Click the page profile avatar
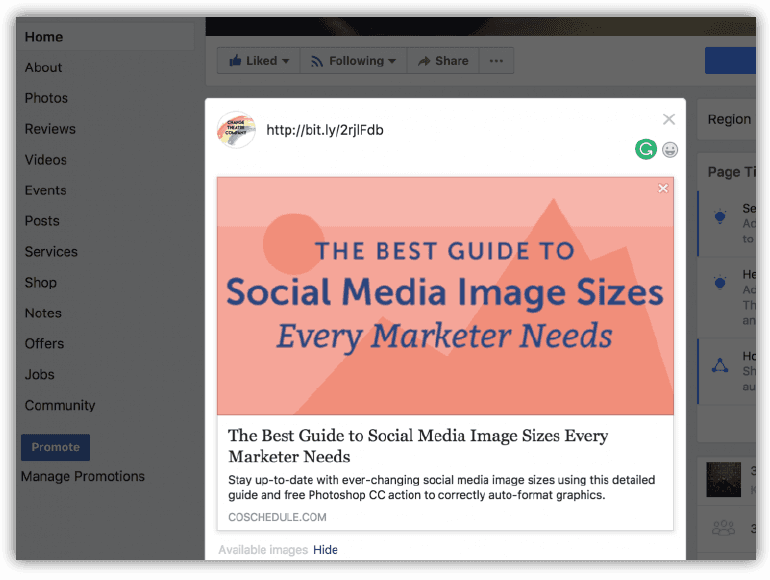The image size is (770, 580). coord(236,130)
